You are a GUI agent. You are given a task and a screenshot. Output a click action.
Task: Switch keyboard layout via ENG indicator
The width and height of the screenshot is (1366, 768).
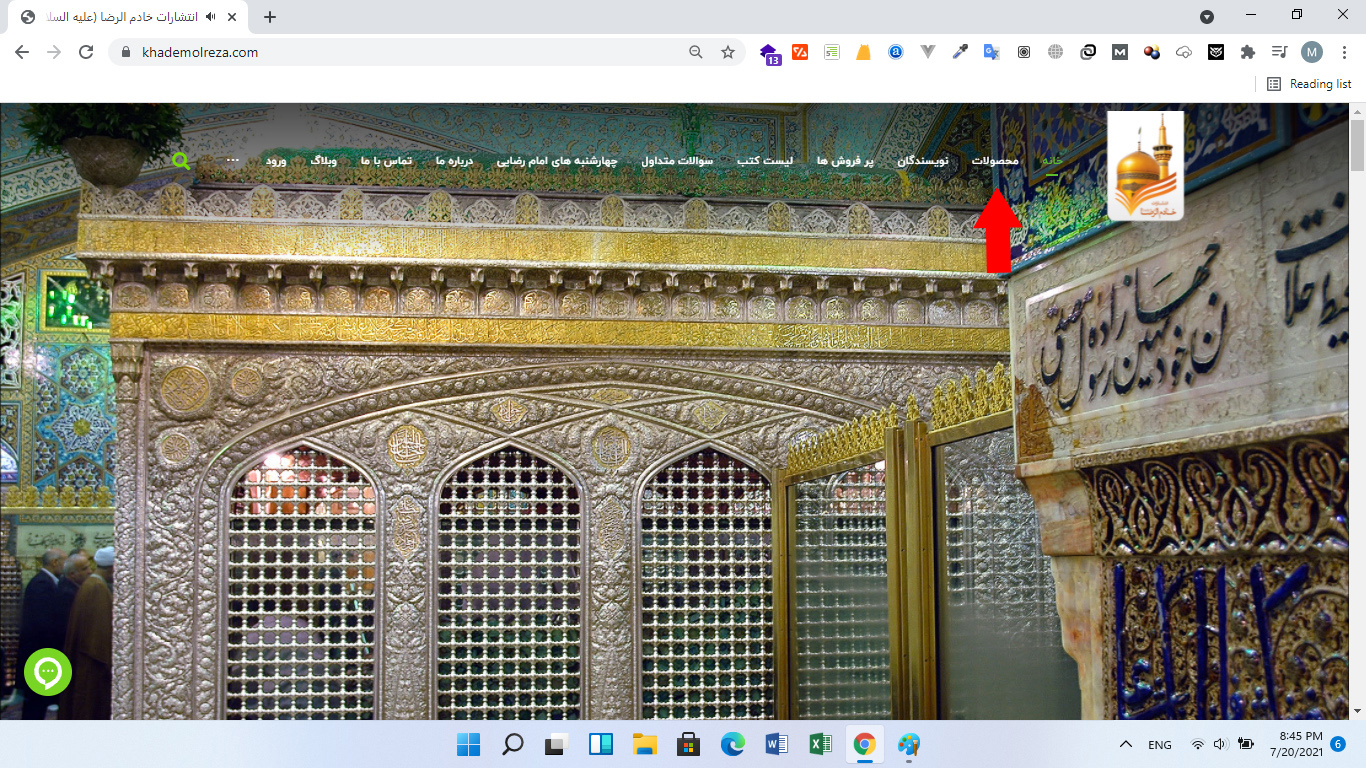(x=1159, y=744)
